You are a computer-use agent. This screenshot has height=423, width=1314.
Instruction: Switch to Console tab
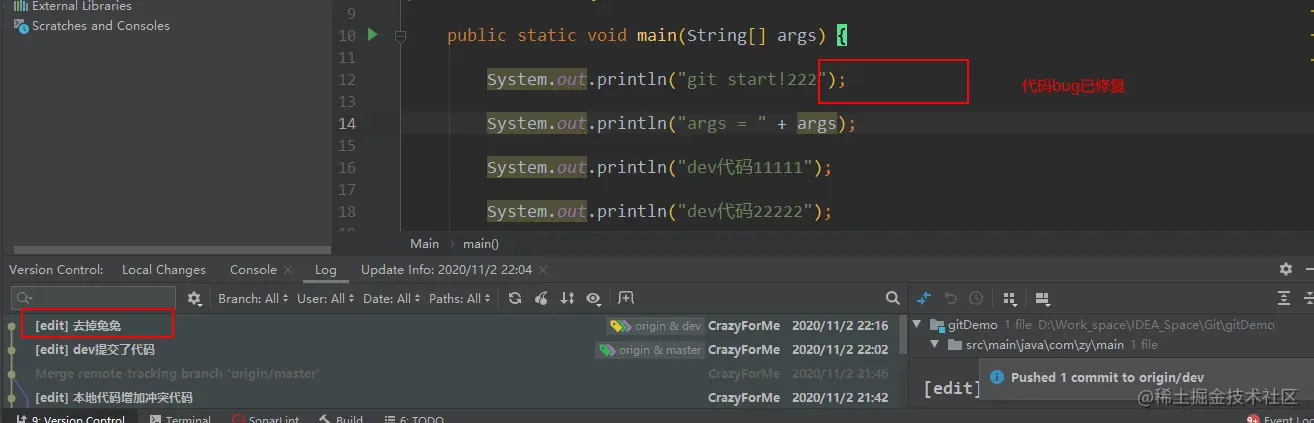(x=253, y=270)
